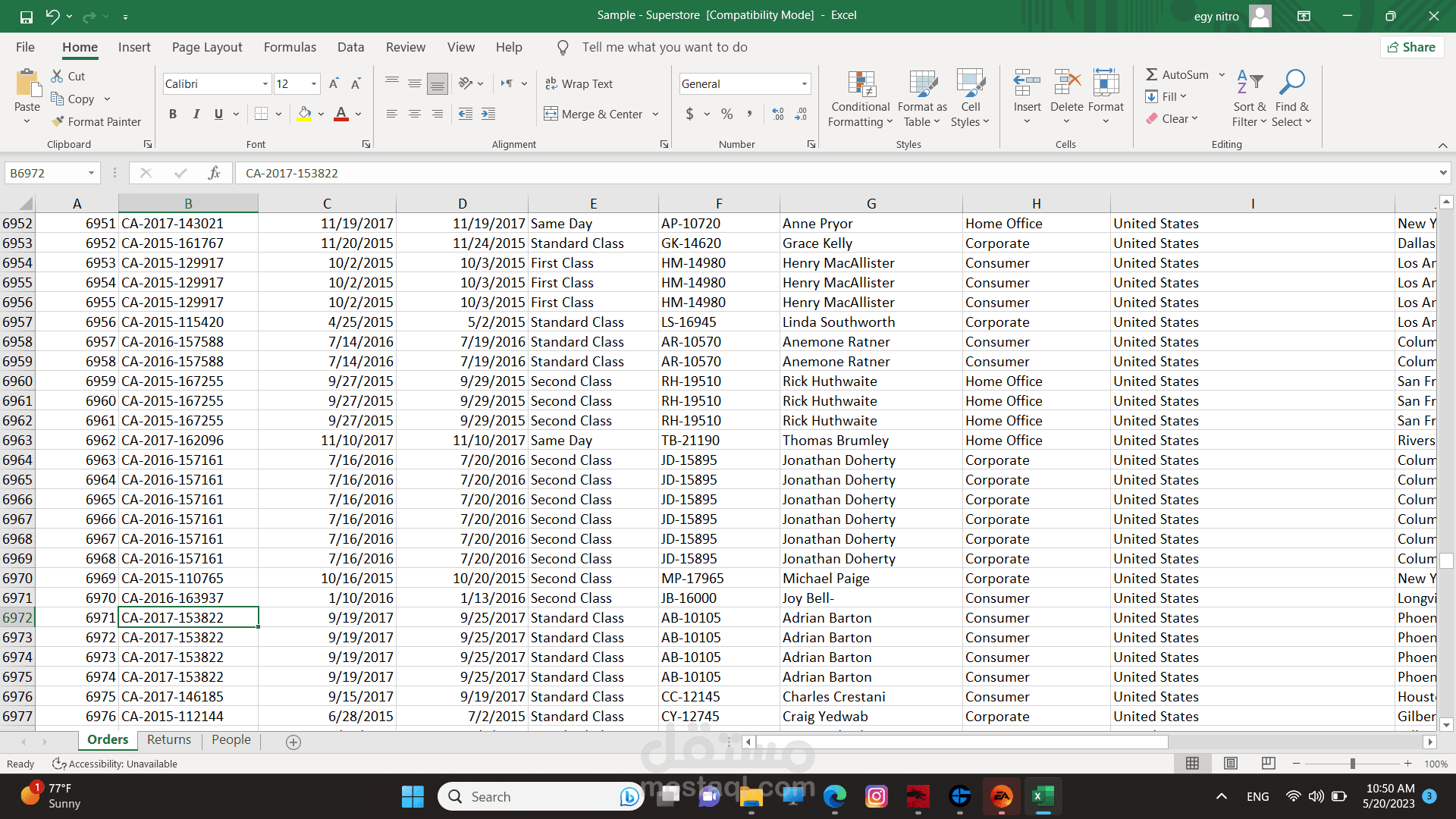Toggle Wrap Text on selected cell

tap(579, 83)
